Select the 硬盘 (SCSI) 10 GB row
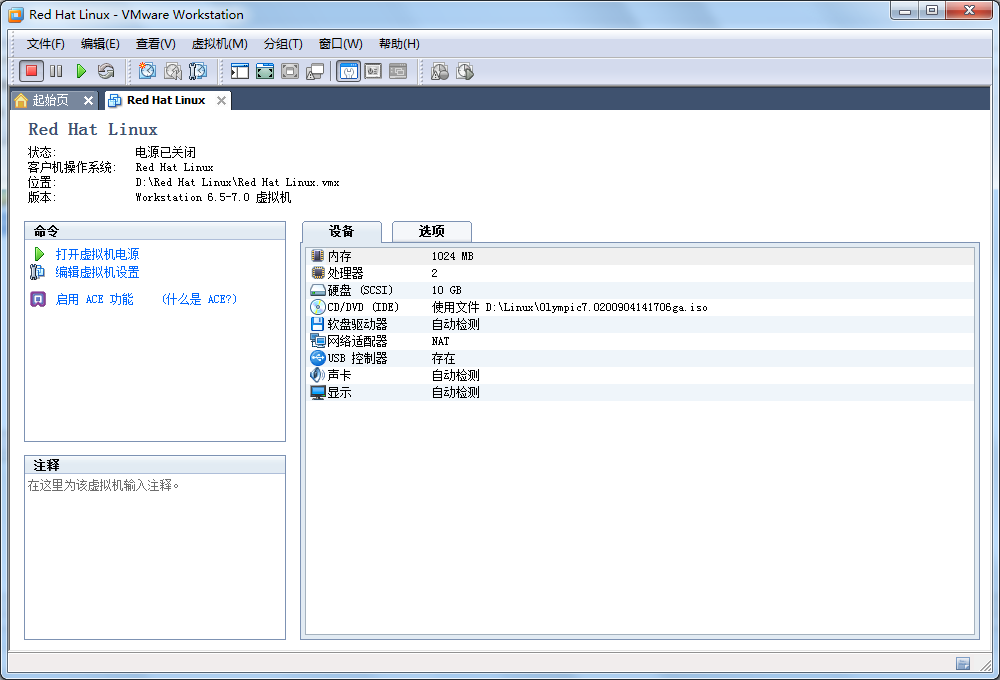Viewport: 1000px width, 680px height. tap(640, 290)
